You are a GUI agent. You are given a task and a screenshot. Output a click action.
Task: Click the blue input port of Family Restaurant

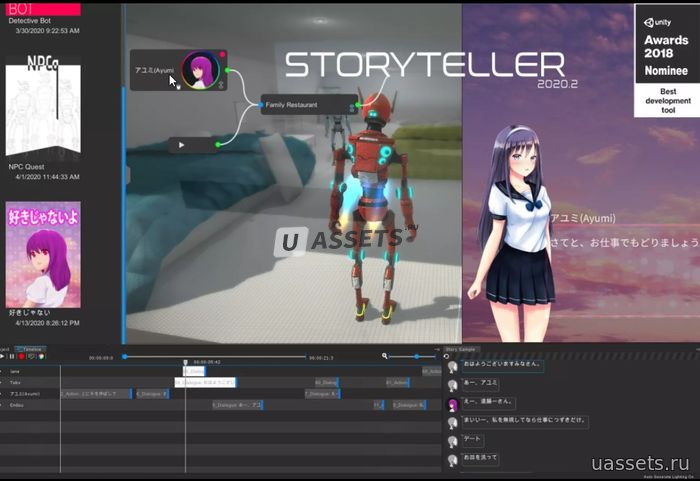coord(261,105)
